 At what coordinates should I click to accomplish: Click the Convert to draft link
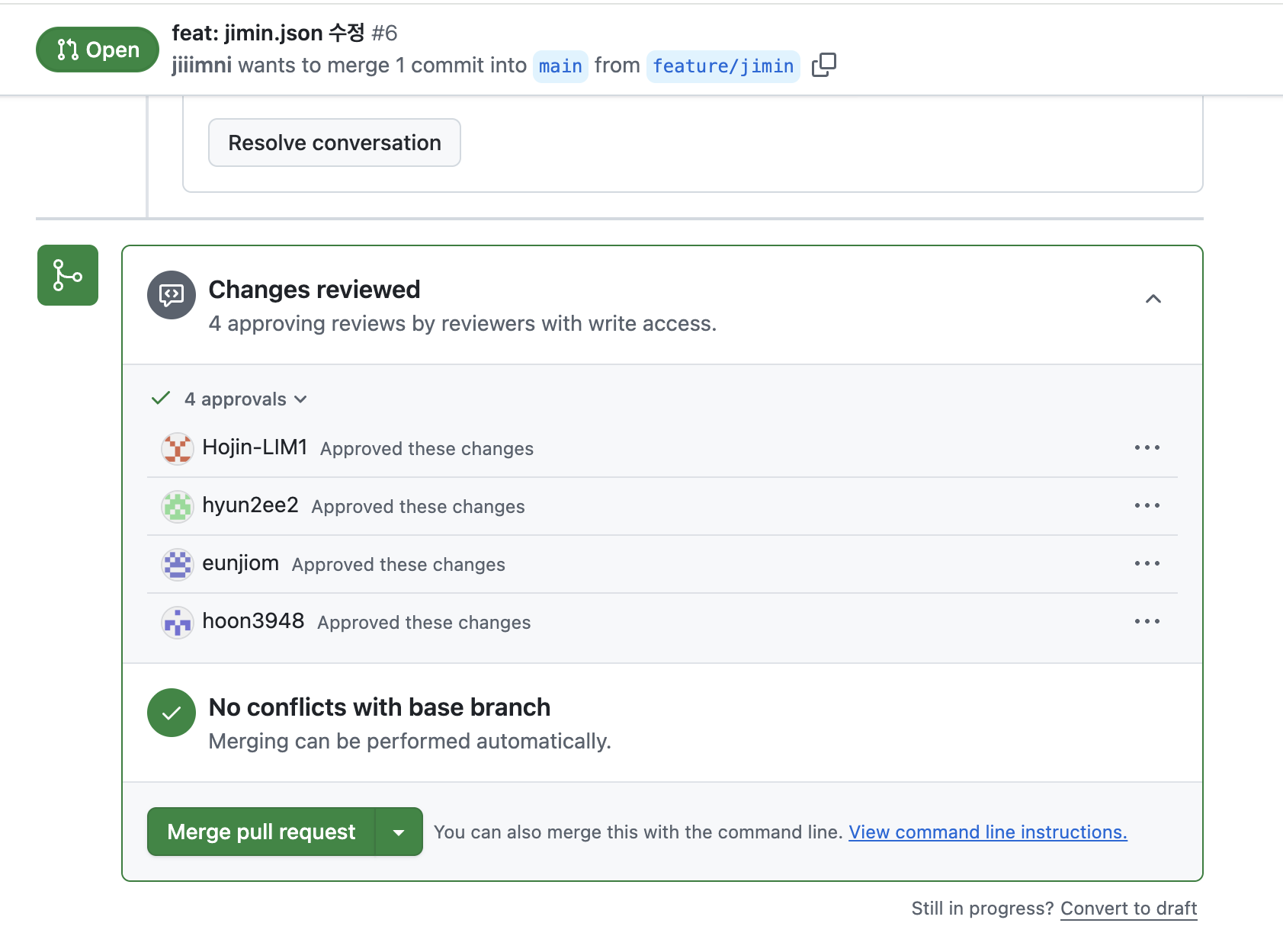[1128, 909]
